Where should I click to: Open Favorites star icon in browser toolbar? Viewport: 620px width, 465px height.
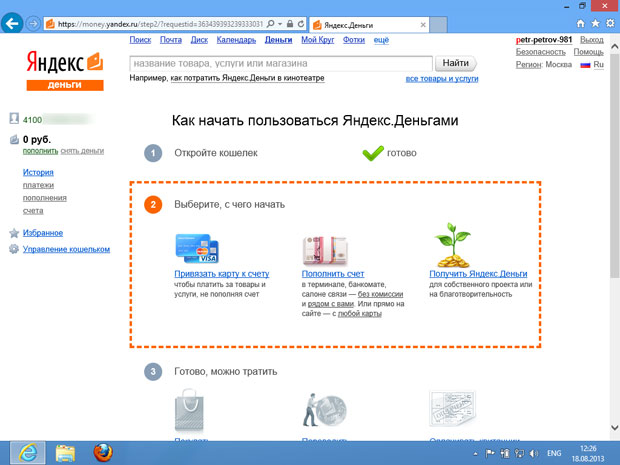(595, 24)
